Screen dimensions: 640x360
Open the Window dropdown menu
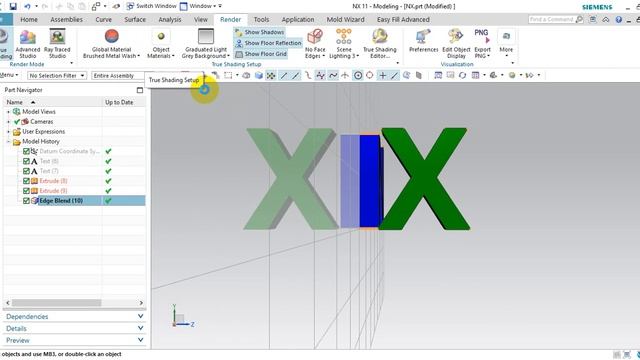[201, 6]
